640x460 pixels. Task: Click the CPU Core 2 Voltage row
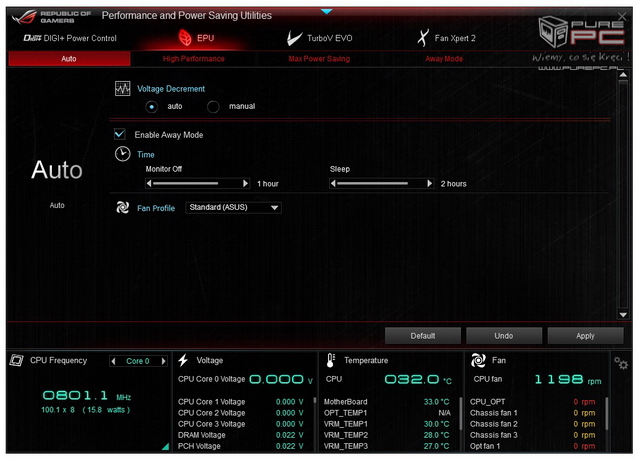[241, 413]
